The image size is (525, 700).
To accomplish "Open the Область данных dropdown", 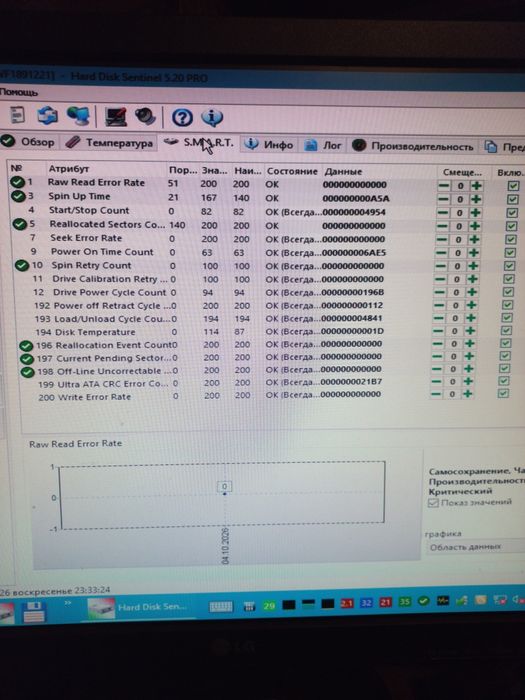I will pos(475,547).
